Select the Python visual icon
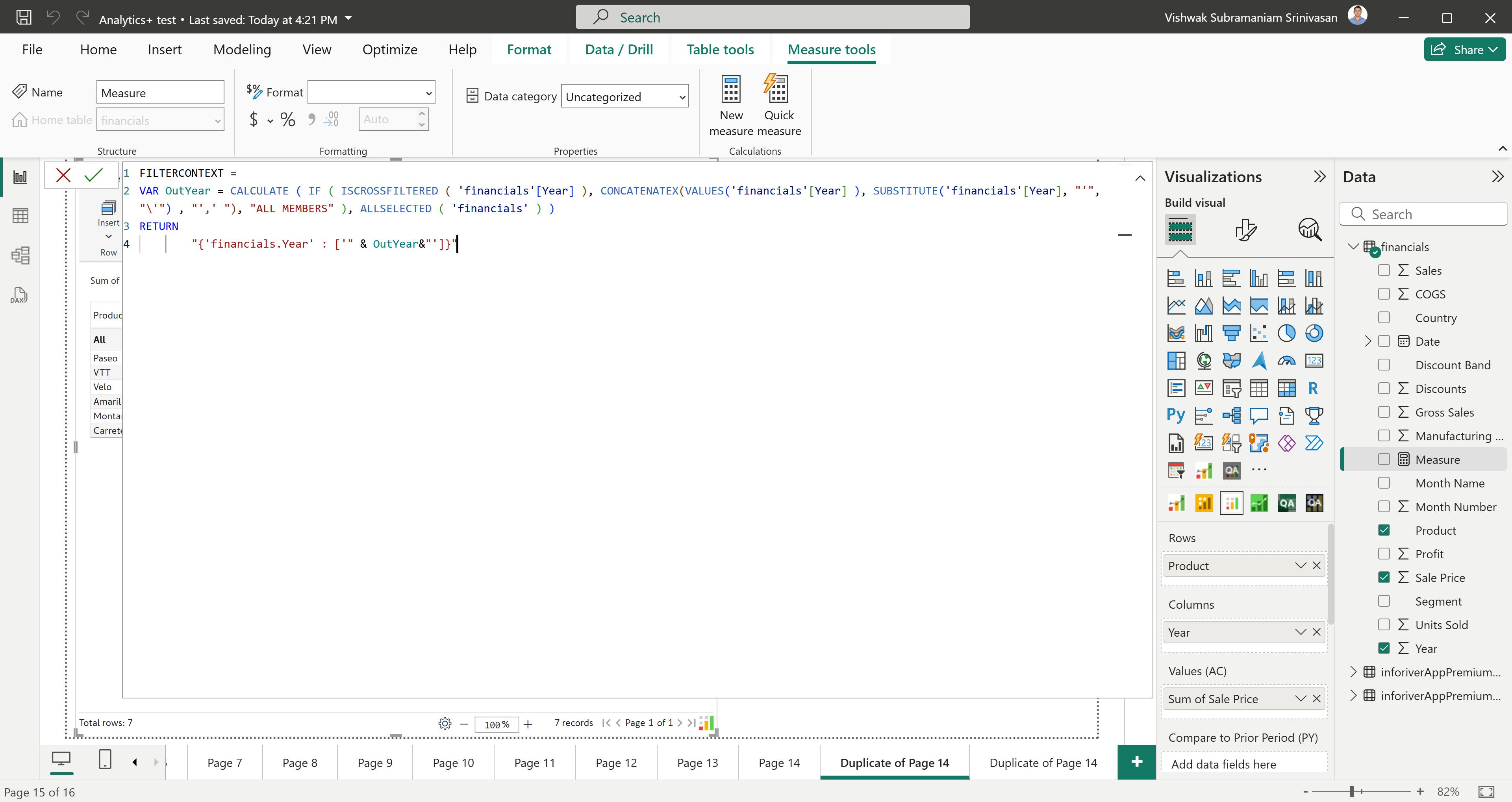 (x=1176, y=415)
